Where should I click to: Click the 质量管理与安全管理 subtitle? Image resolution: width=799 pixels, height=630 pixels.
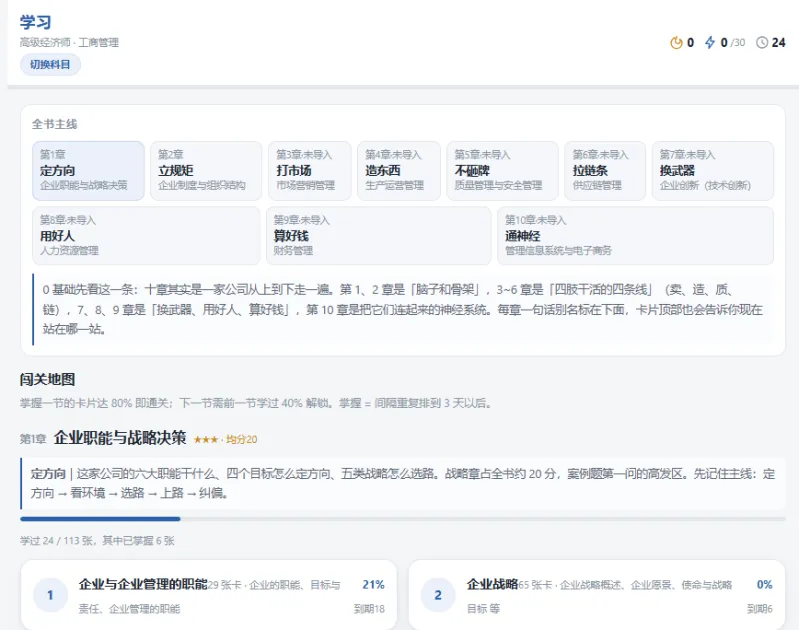point(498,186)
